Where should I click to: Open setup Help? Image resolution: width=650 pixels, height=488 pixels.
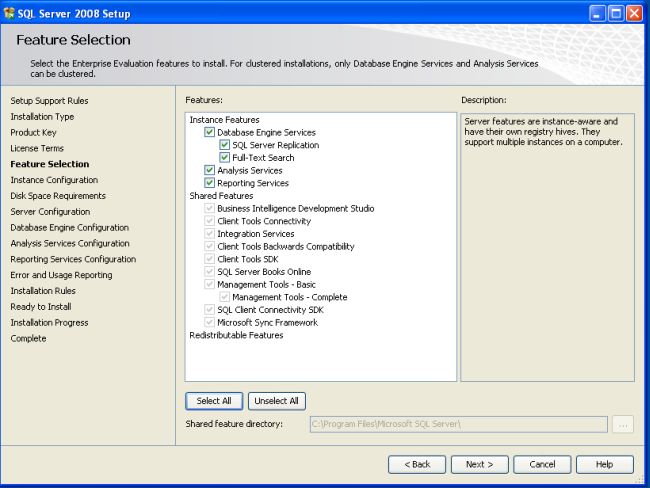tap(604, 464)
